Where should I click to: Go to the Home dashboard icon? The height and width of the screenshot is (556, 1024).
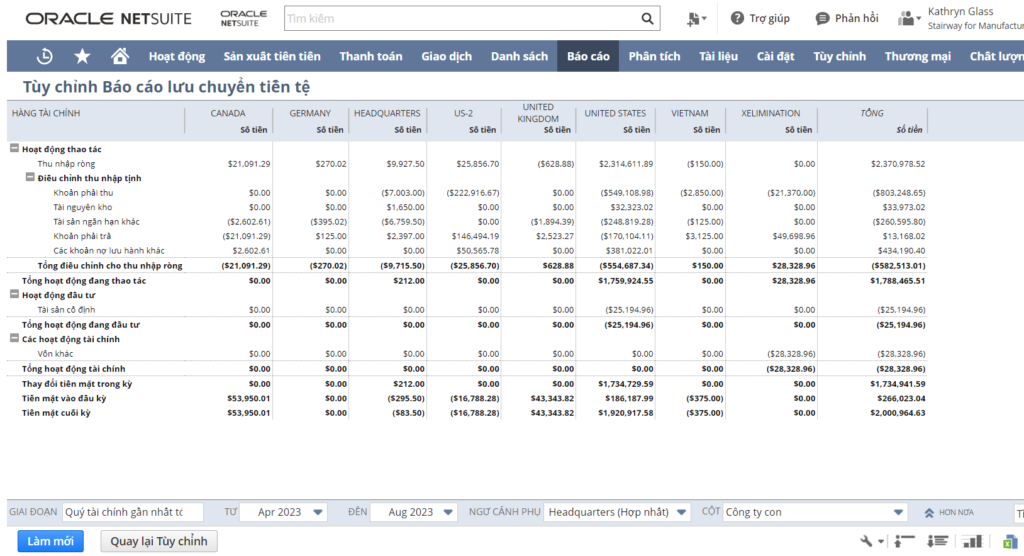[120, 56]
